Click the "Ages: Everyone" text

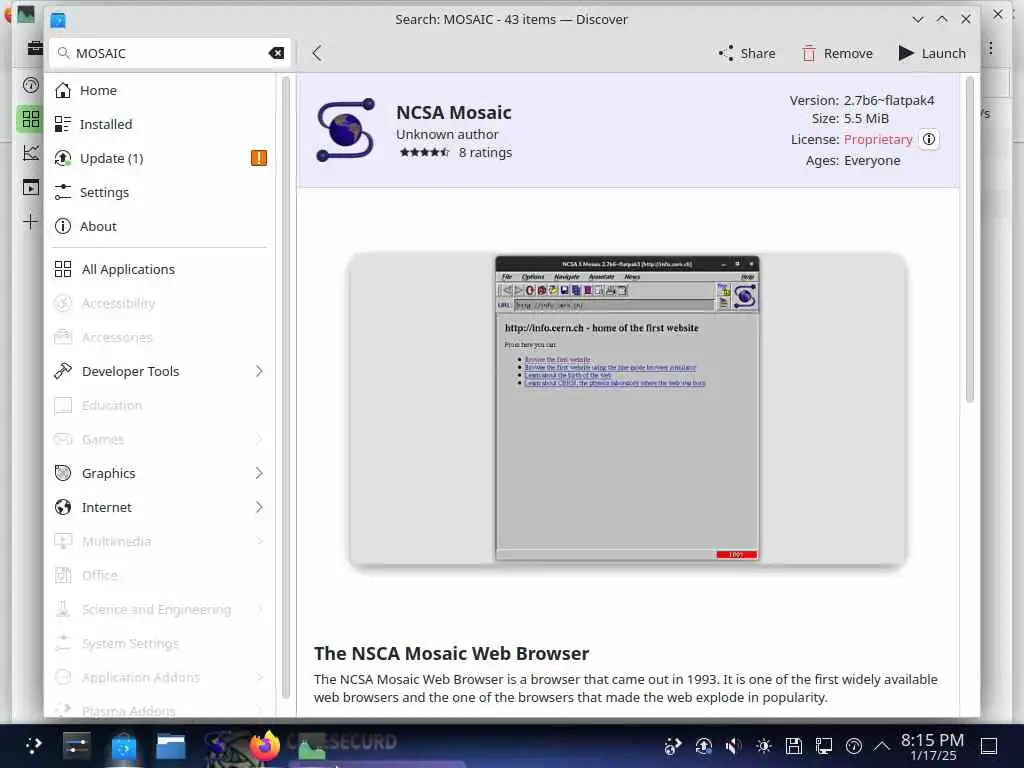[x=853, y=160]
